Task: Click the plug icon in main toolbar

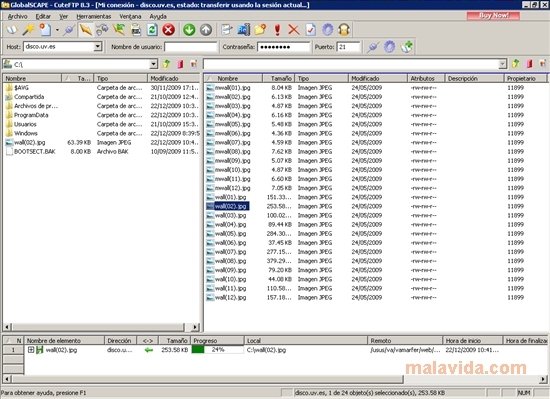Action: 69,30
